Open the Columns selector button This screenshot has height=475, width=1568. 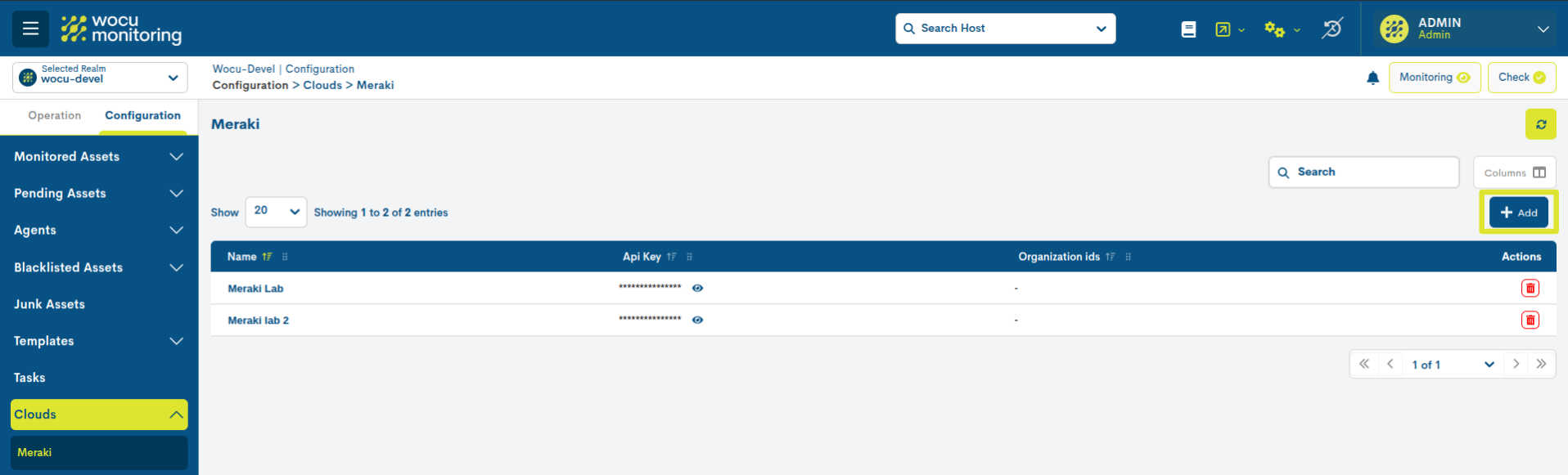tap(1514, 173)
